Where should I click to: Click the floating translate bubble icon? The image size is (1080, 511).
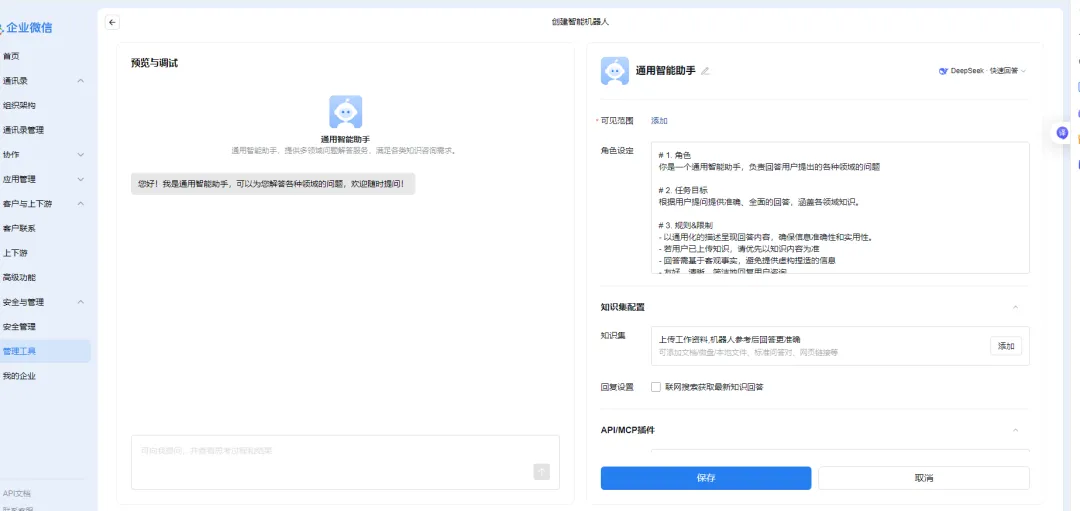(1062, 133)
